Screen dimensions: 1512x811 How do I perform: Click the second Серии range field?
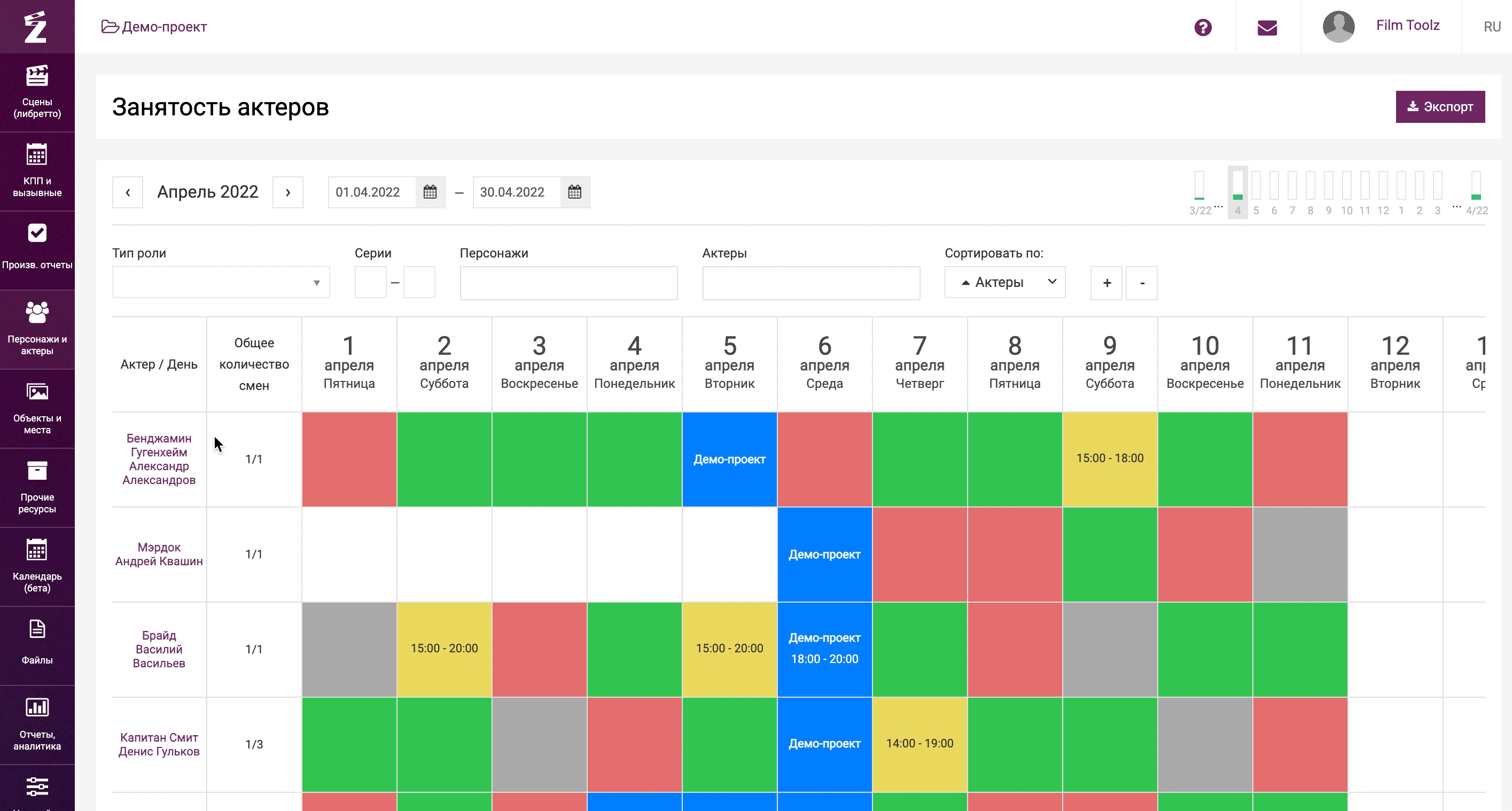[419, 282]
